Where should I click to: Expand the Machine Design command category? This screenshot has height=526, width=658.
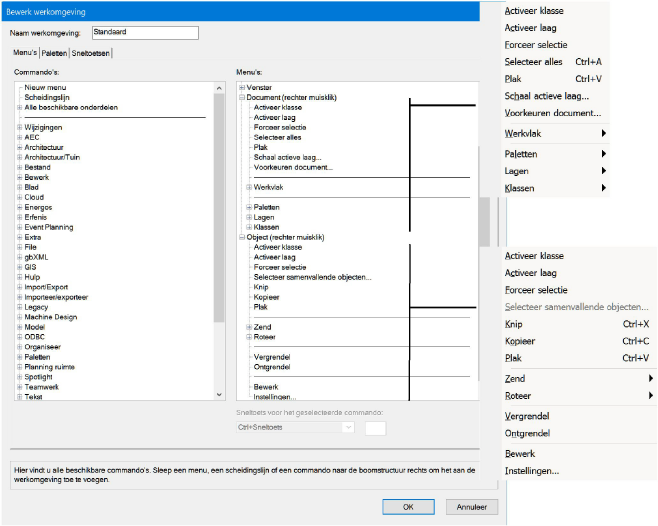coord(20,317)
